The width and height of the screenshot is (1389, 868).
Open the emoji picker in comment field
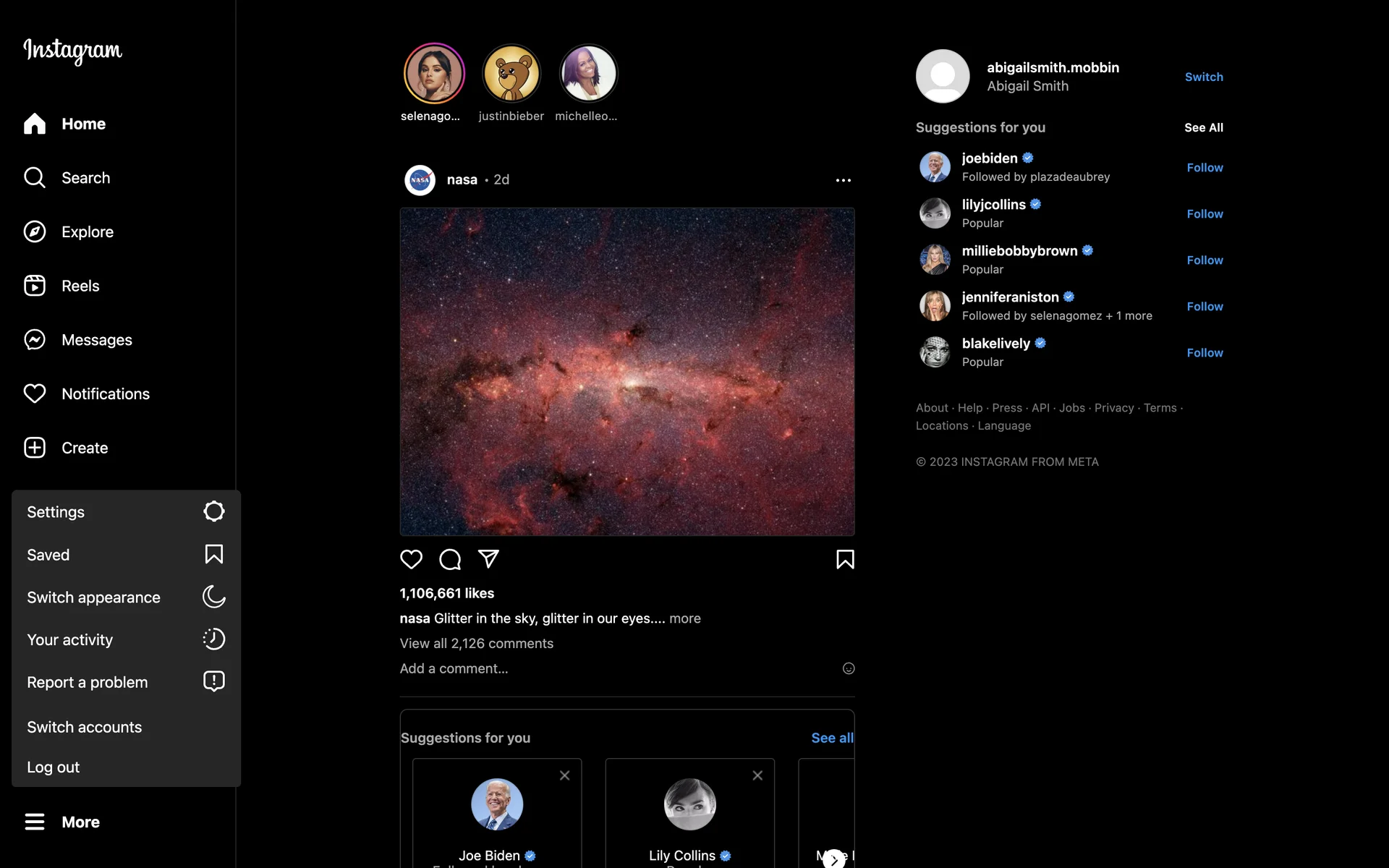[849, 668]
